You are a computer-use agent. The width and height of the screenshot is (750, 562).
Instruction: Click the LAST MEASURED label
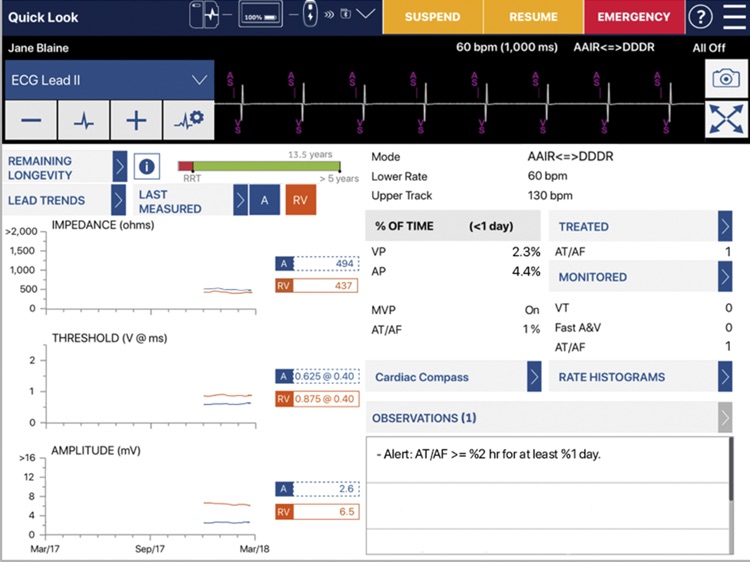[170, 202]
